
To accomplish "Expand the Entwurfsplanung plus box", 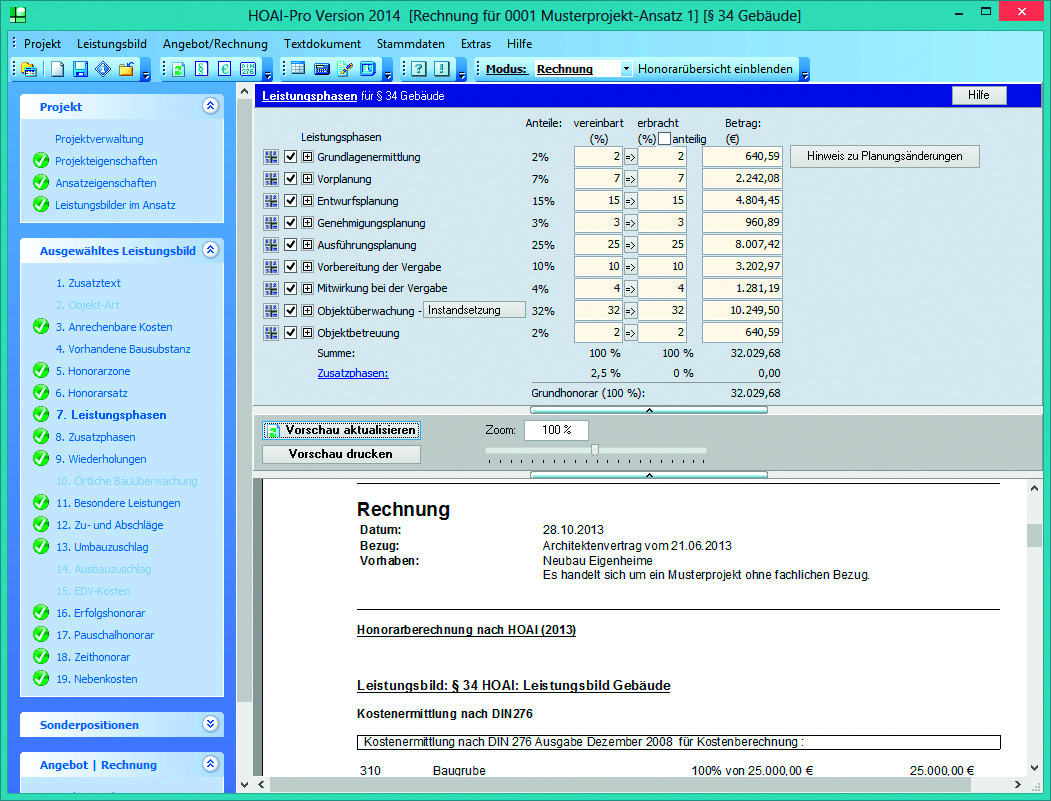I will click(x=307, y=200).
